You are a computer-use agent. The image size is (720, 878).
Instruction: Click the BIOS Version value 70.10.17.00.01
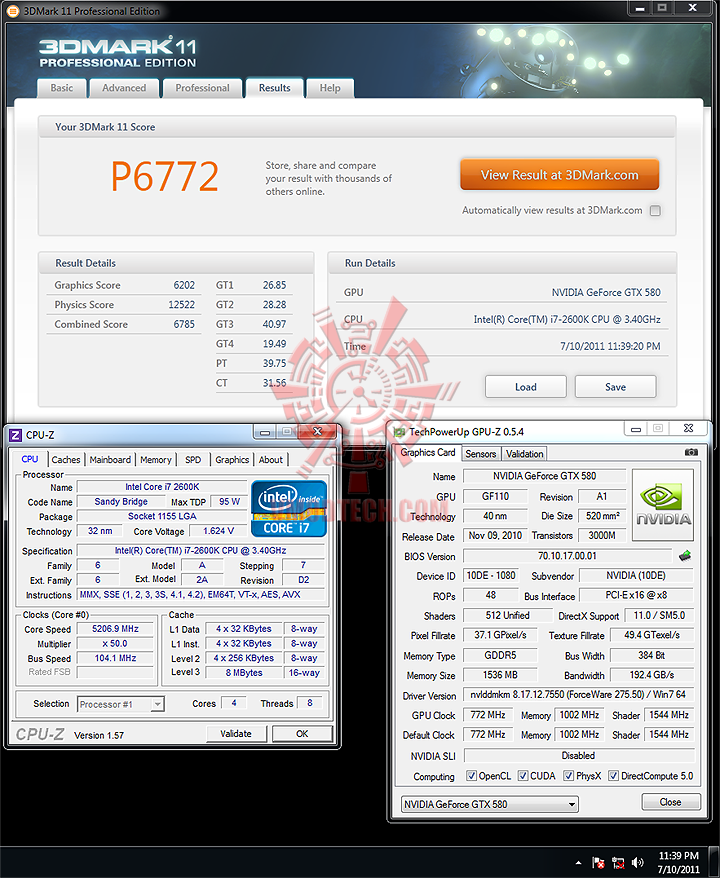point(567,556)
